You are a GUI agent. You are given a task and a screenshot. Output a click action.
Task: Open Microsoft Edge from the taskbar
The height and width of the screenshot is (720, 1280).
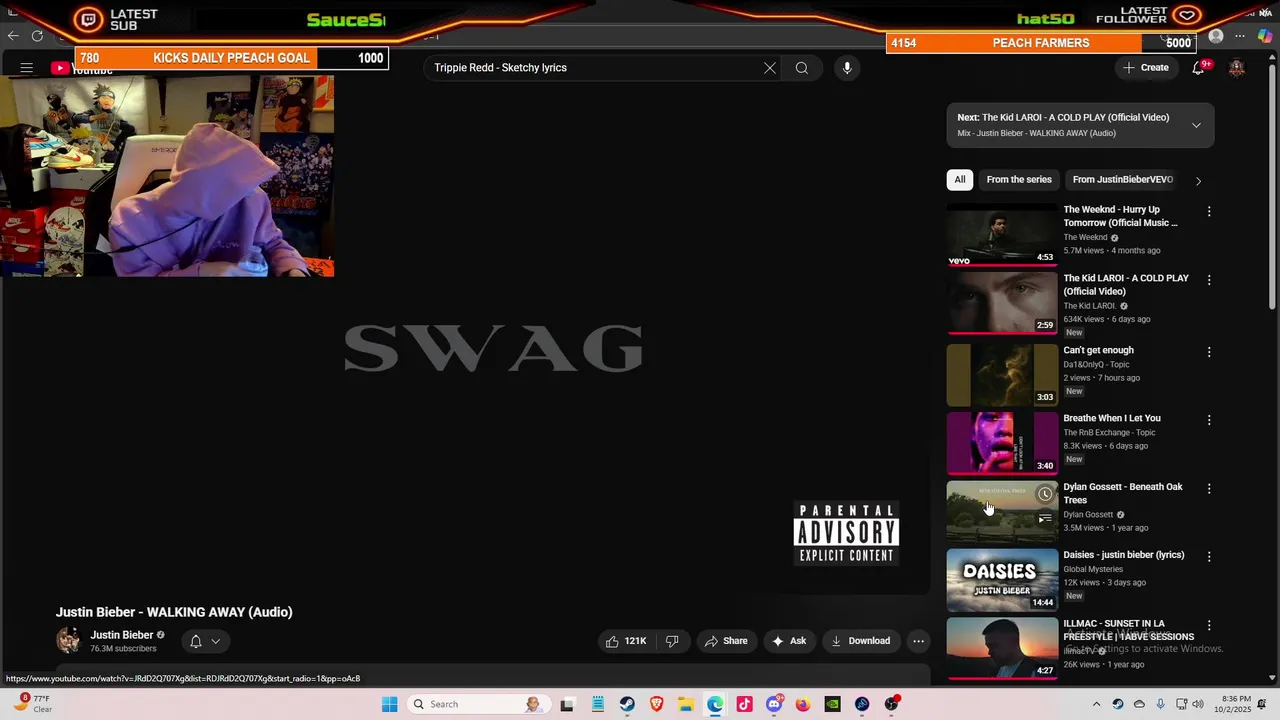point(715,704)
